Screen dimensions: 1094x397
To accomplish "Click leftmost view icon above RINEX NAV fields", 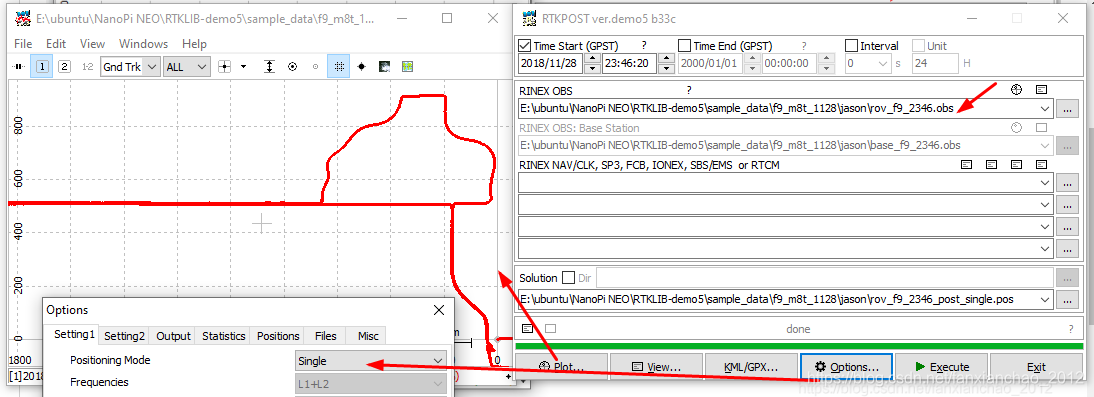I will [966, 165].
